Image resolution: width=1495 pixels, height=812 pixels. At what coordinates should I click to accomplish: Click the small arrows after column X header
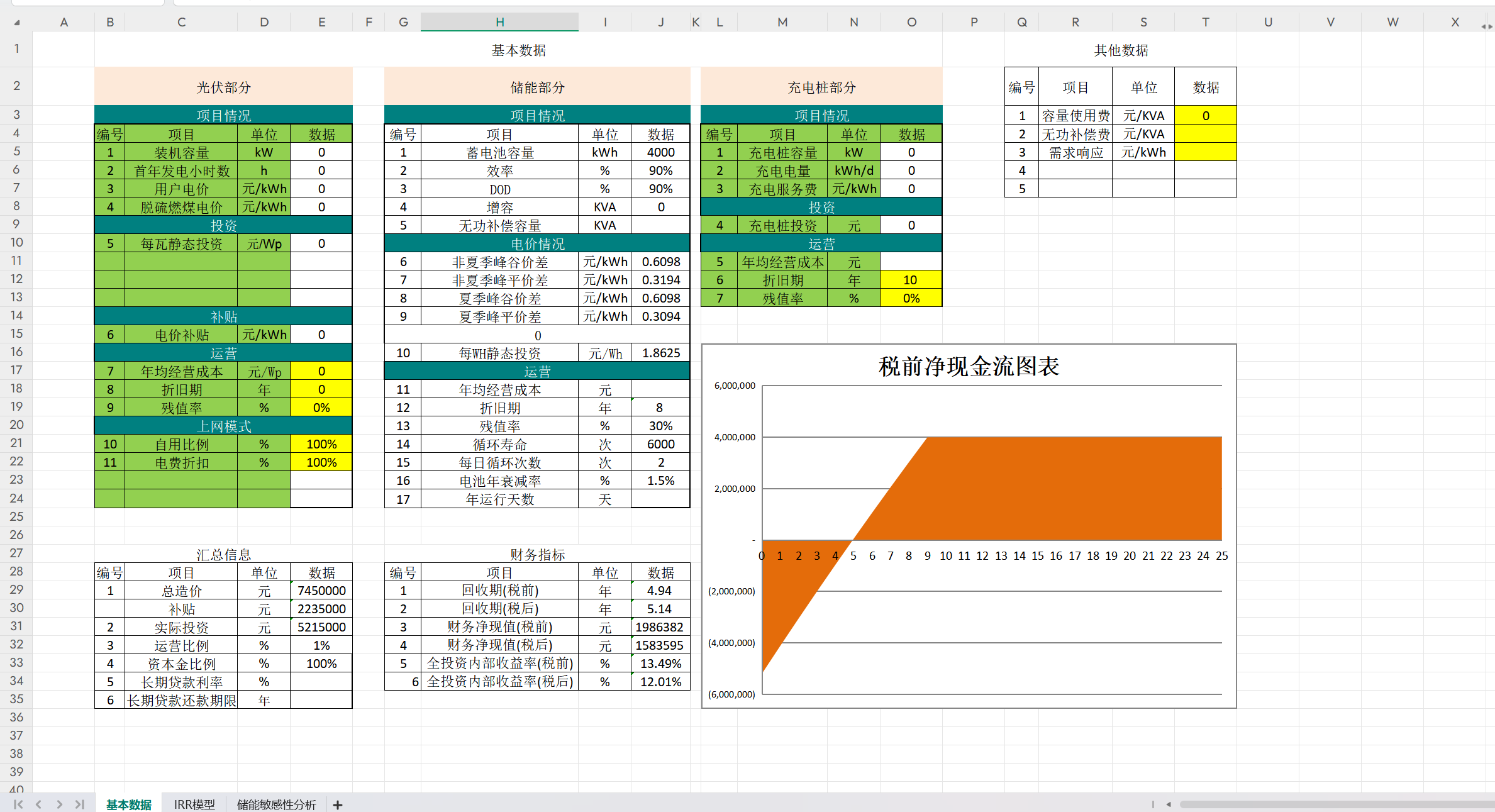(x=1486, y=26)
